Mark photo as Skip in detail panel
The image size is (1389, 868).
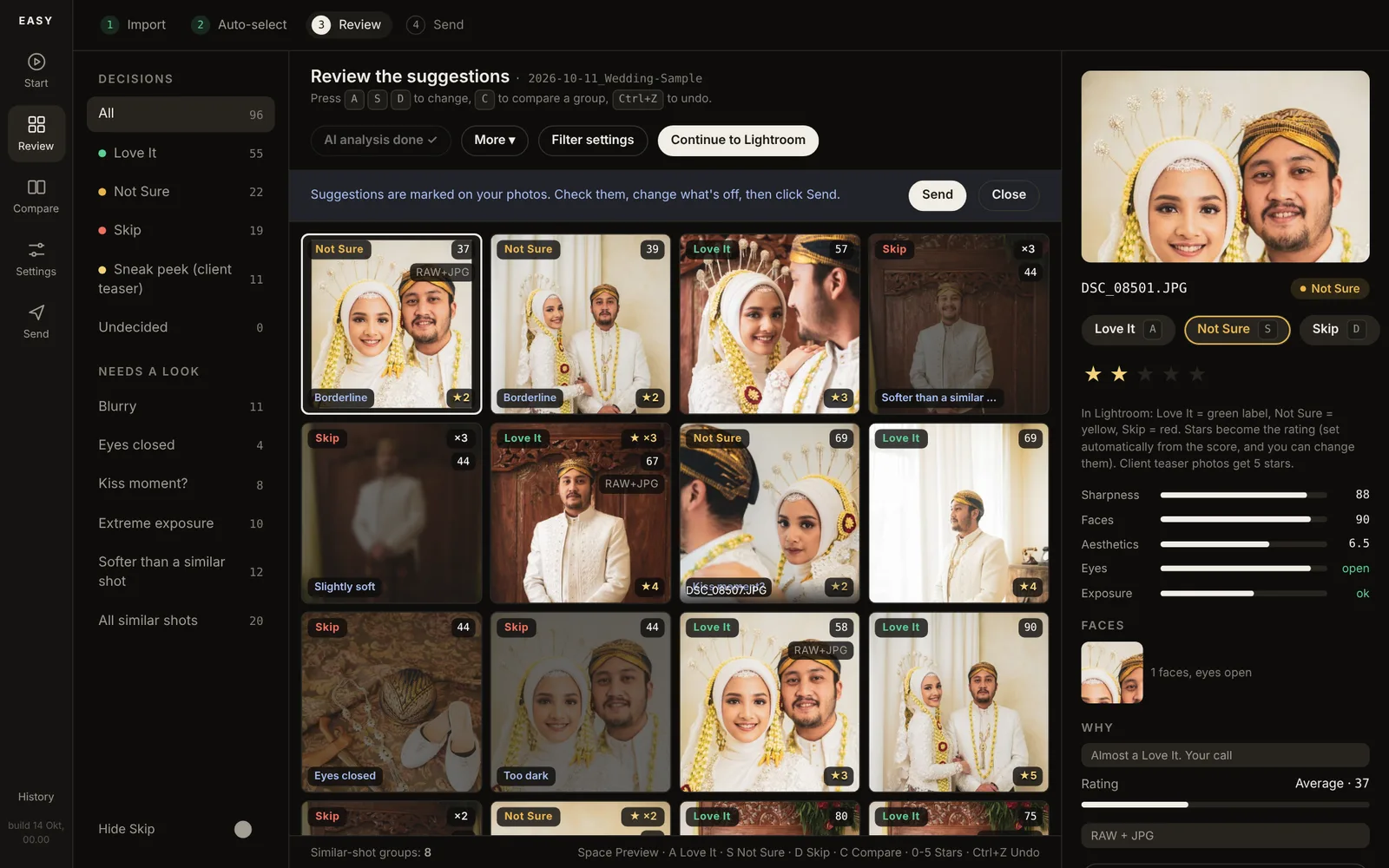(x=1339, y=329)
